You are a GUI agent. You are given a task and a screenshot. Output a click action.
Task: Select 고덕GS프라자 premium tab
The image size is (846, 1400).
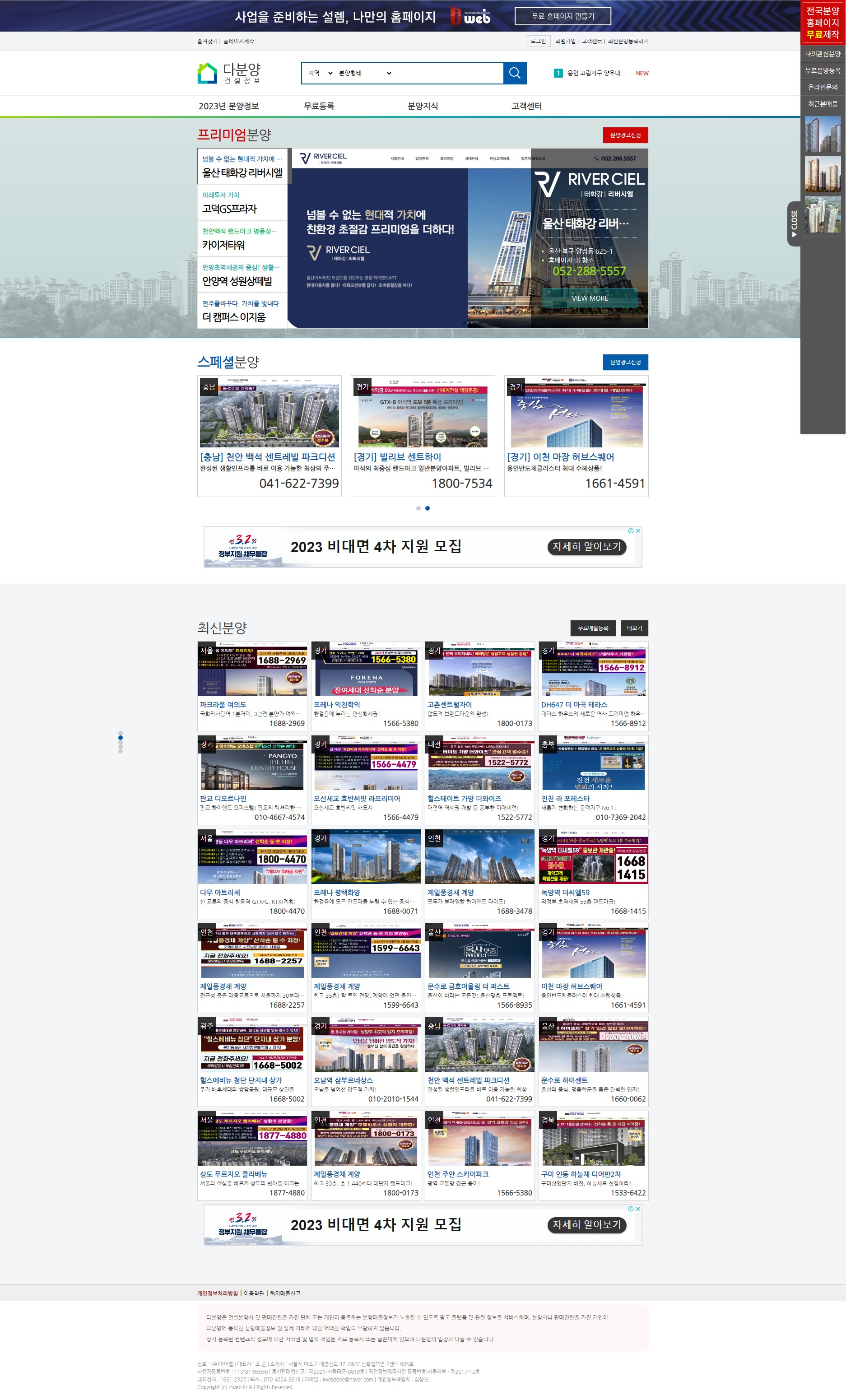tap(242, 202)
